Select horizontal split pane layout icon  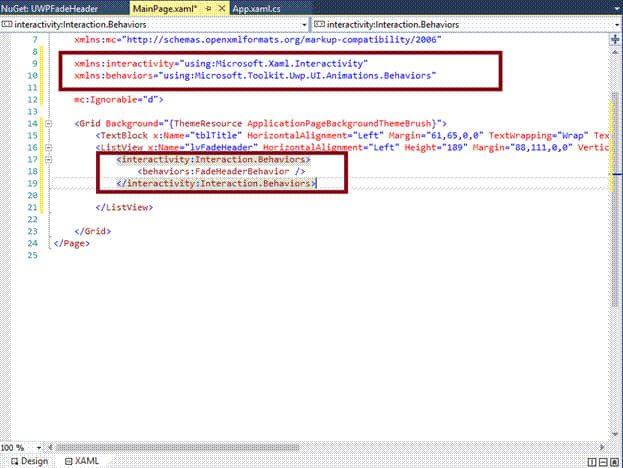pos(603,462)
